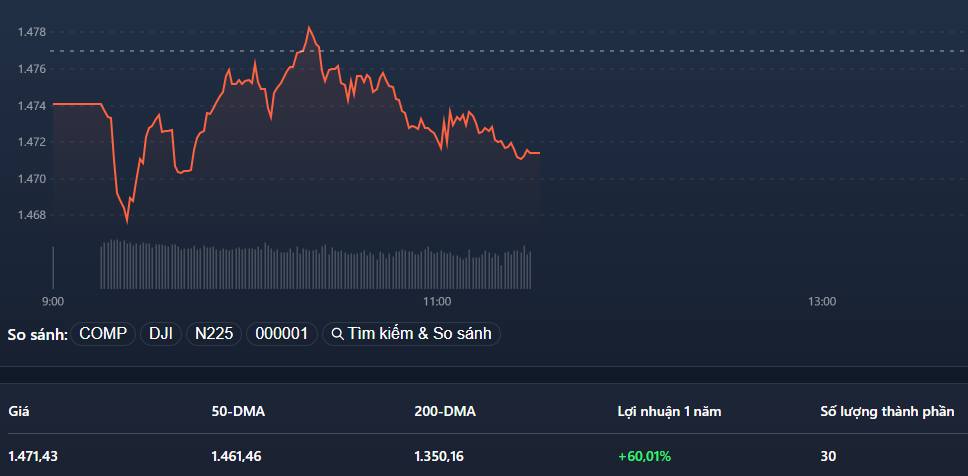Click the 1.478 y-axis price label
Viewport: 968px width, 476px height.
[x=32, y=32]
